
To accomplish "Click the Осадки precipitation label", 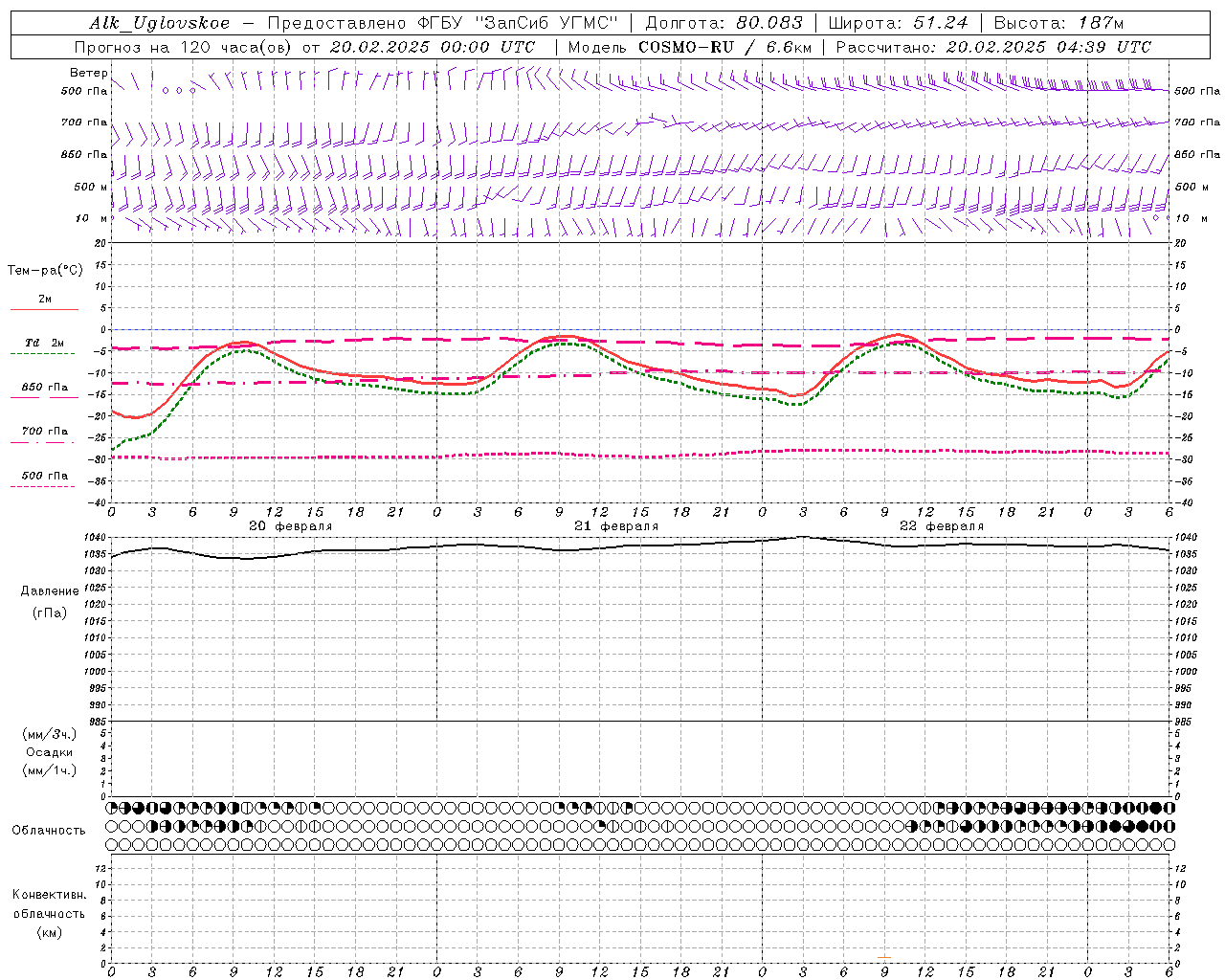I will [x=50, y=752].
